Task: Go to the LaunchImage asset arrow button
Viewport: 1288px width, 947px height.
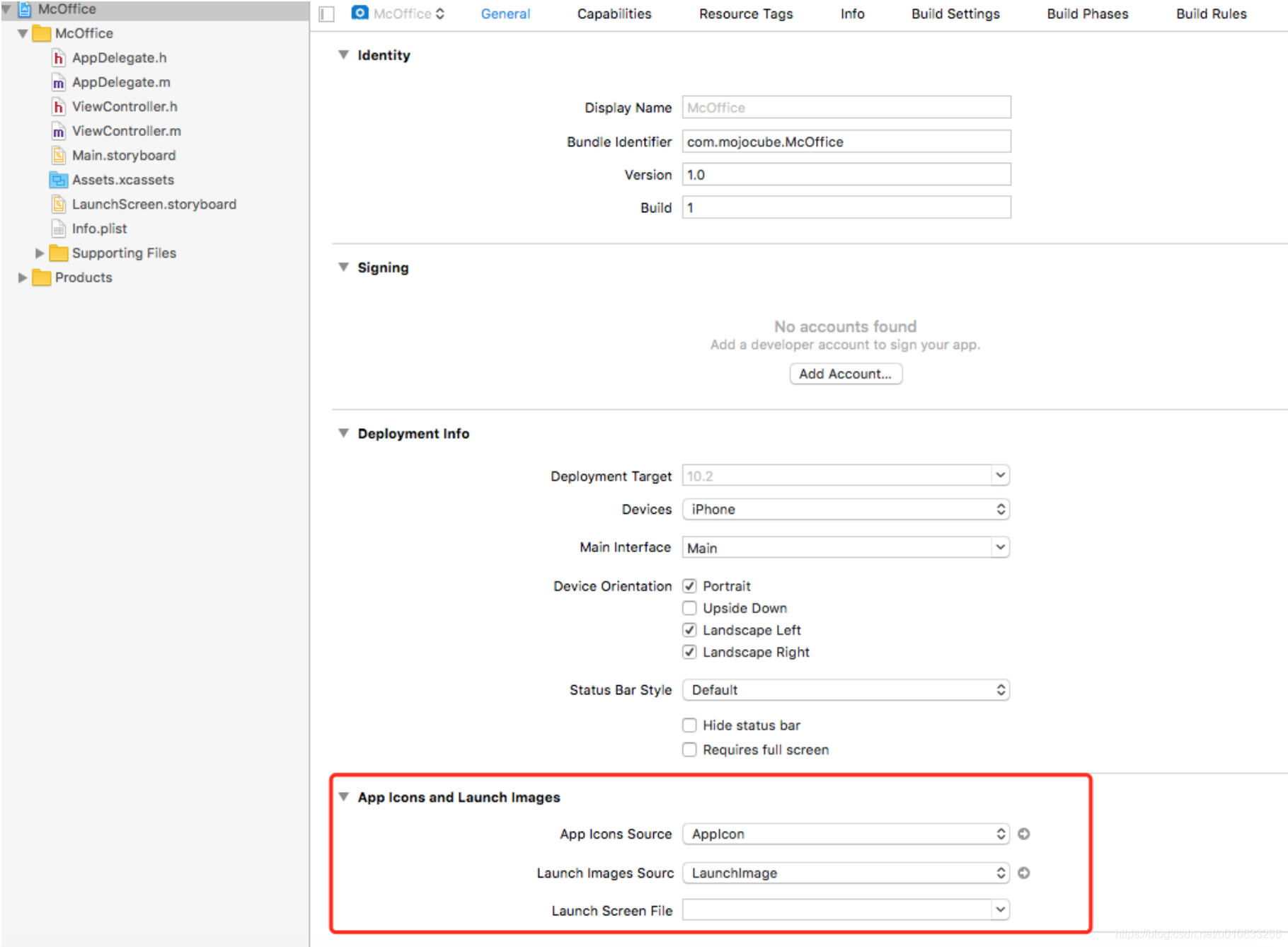Action: coord(1023,873)
